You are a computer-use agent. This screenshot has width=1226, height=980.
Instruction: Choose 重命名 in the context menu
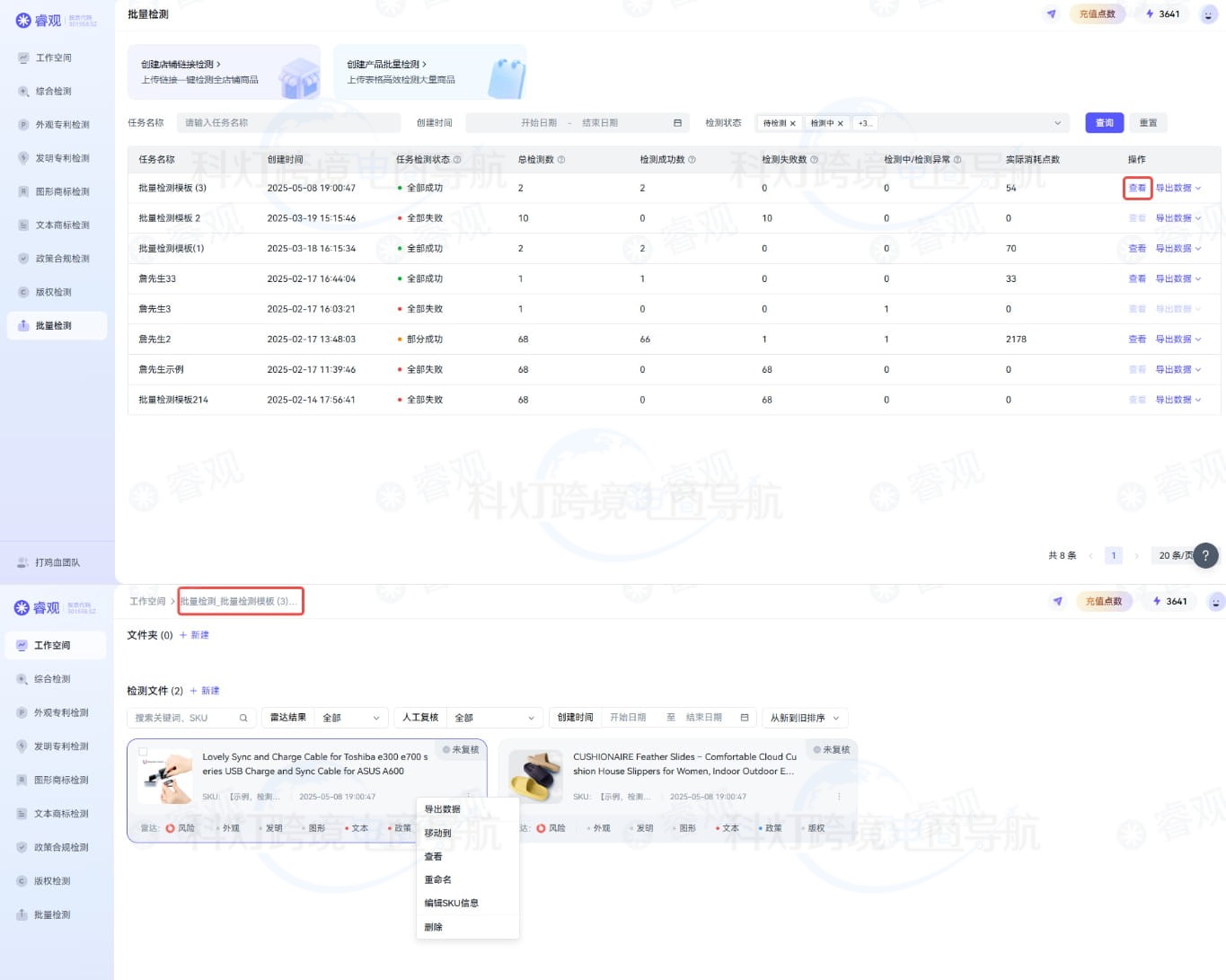[437, 879]
